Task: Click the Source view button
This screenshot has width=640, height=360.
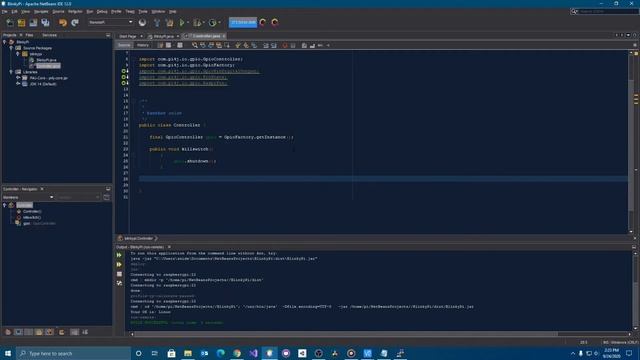Action: pos(124,45)
